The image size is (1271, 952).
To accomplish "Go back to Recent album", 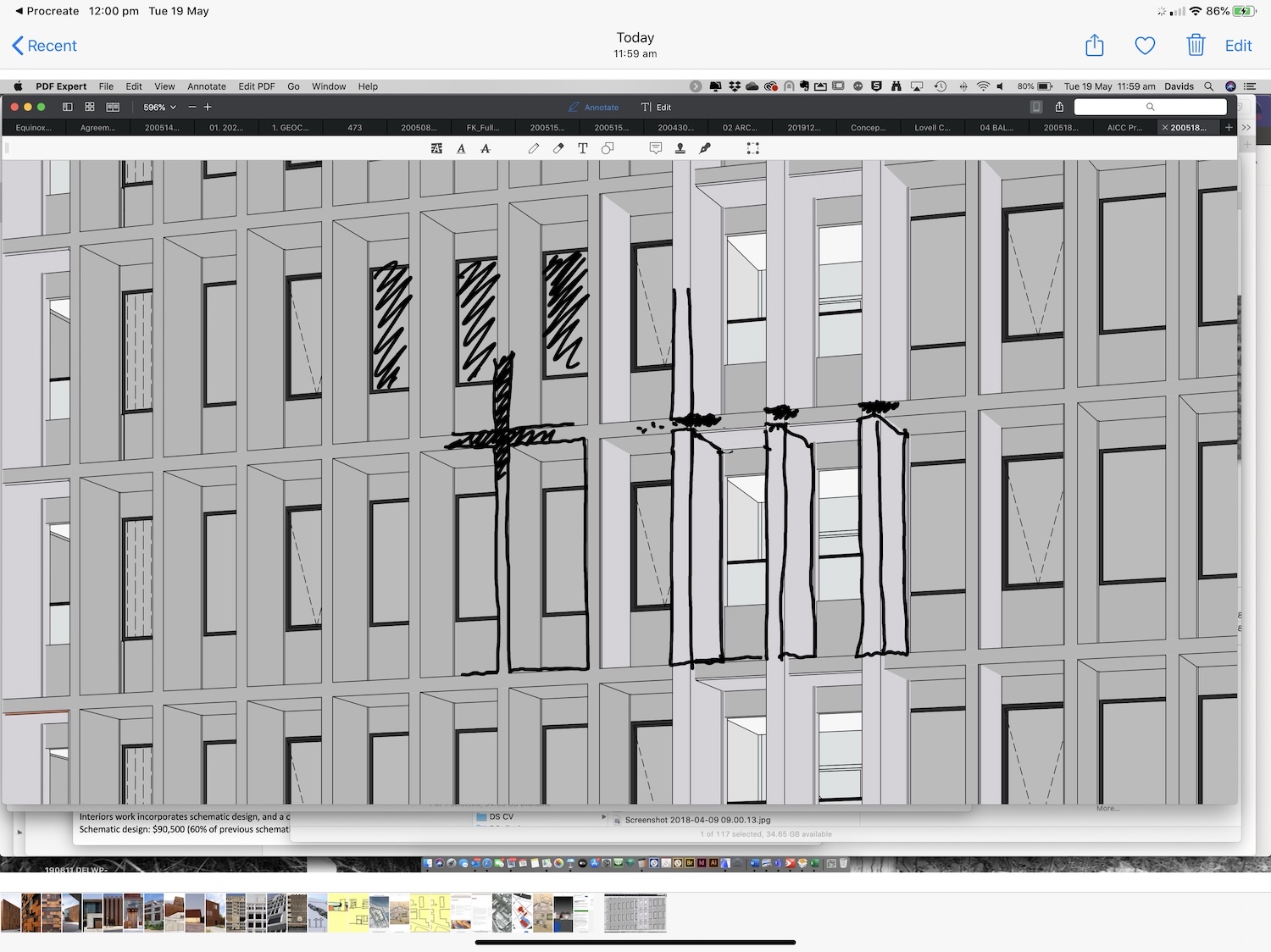I will tap(44, 46).
